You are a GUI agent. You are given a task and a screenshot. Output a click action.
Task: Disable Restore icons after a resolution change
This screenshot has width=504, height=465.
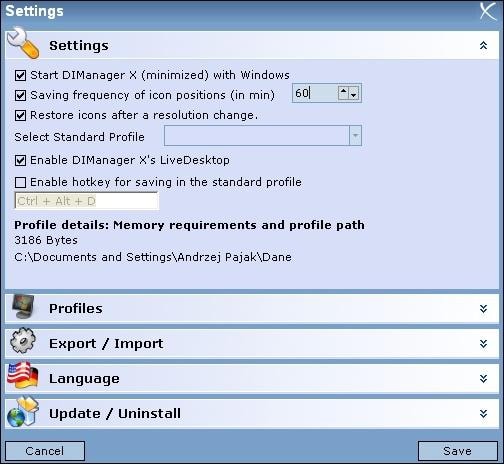pyautogui.click(x=20, y=116)
